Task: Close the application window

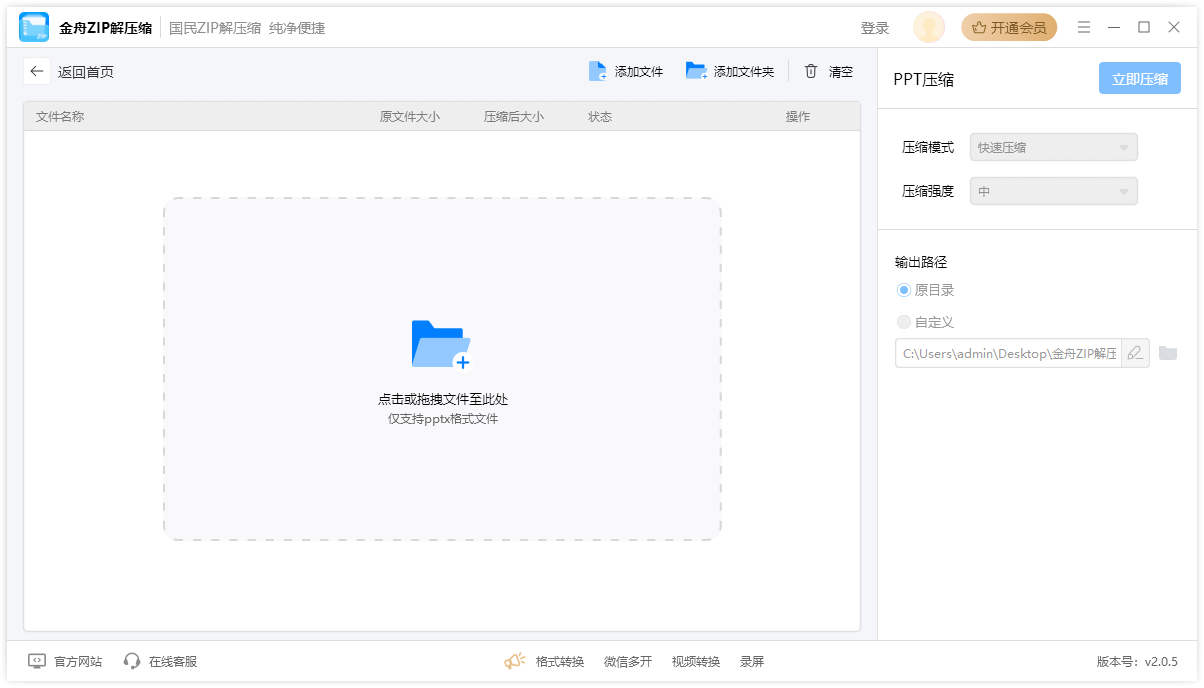Action: point(1174,28)
